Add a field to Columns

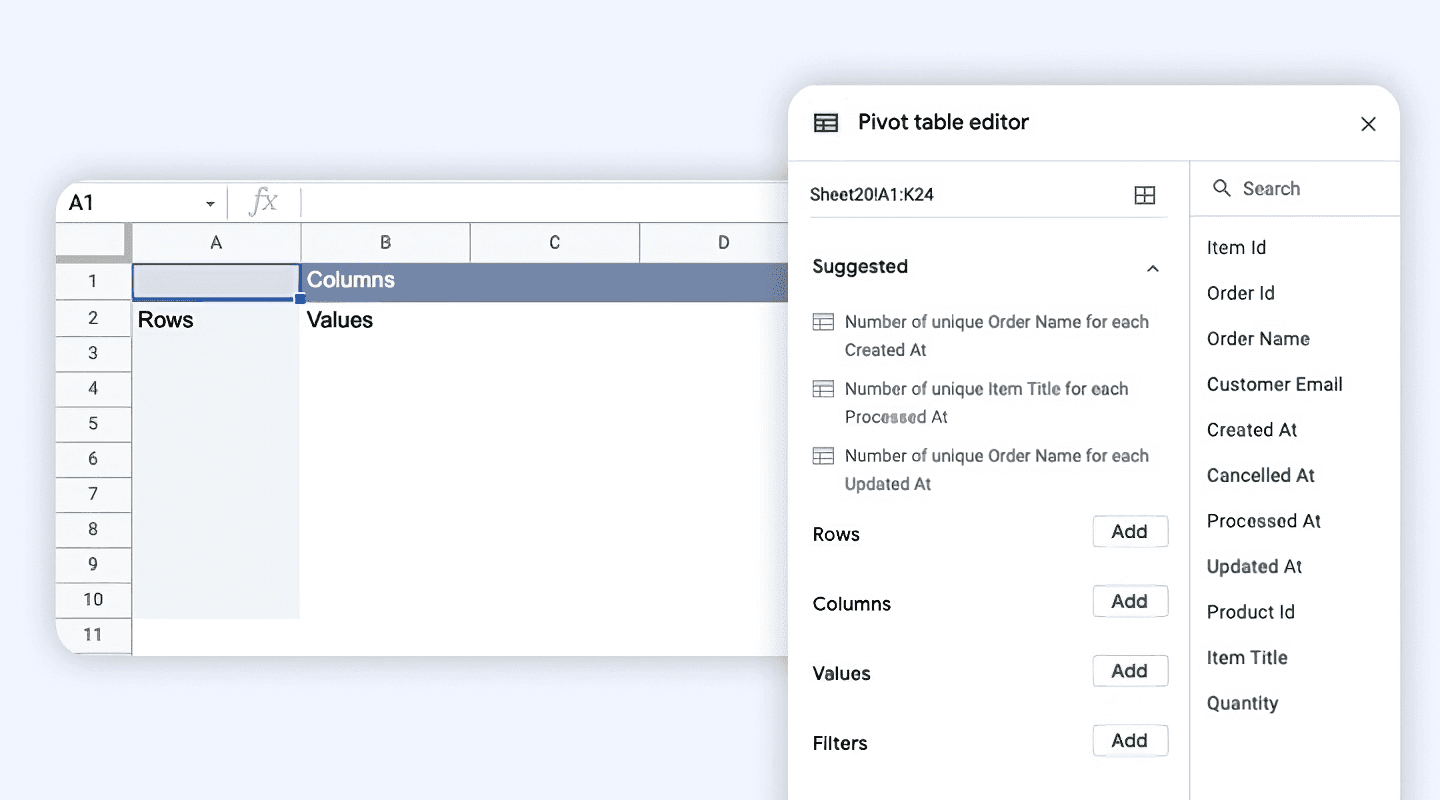coord(1129,601)
